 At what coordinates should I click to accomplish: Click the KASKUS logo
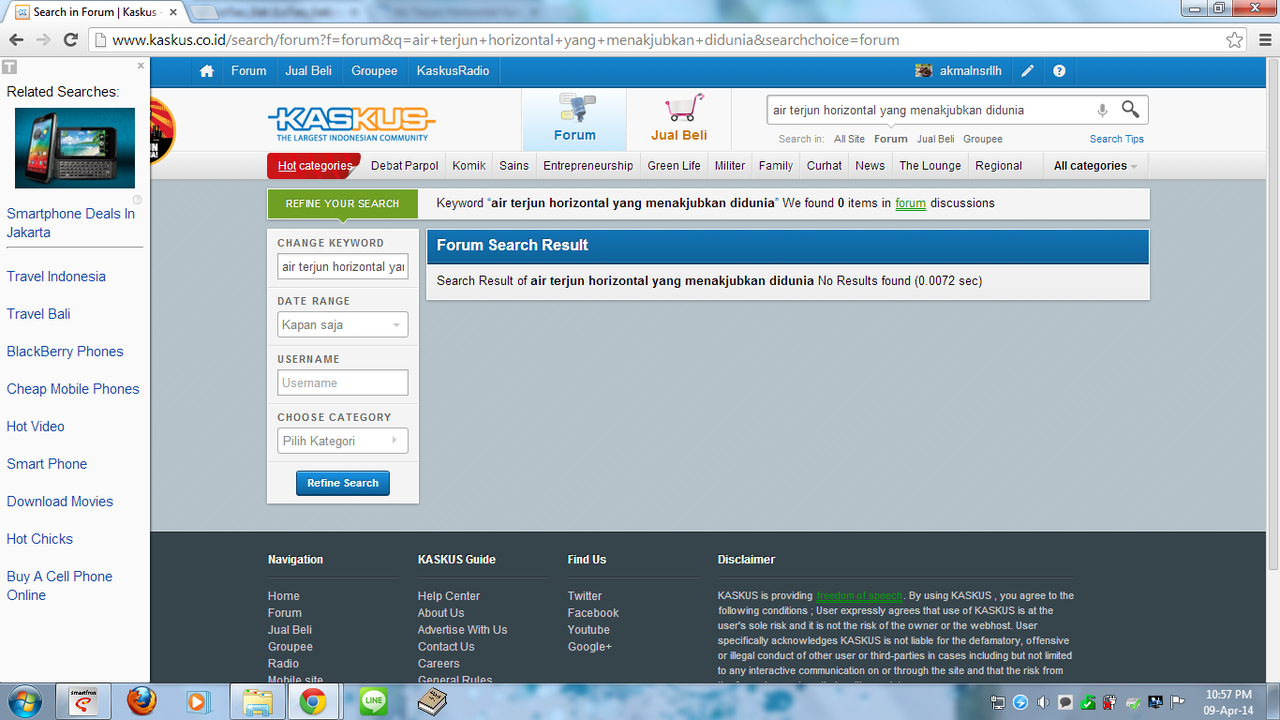pyautogui.click(x=352, y=124)
